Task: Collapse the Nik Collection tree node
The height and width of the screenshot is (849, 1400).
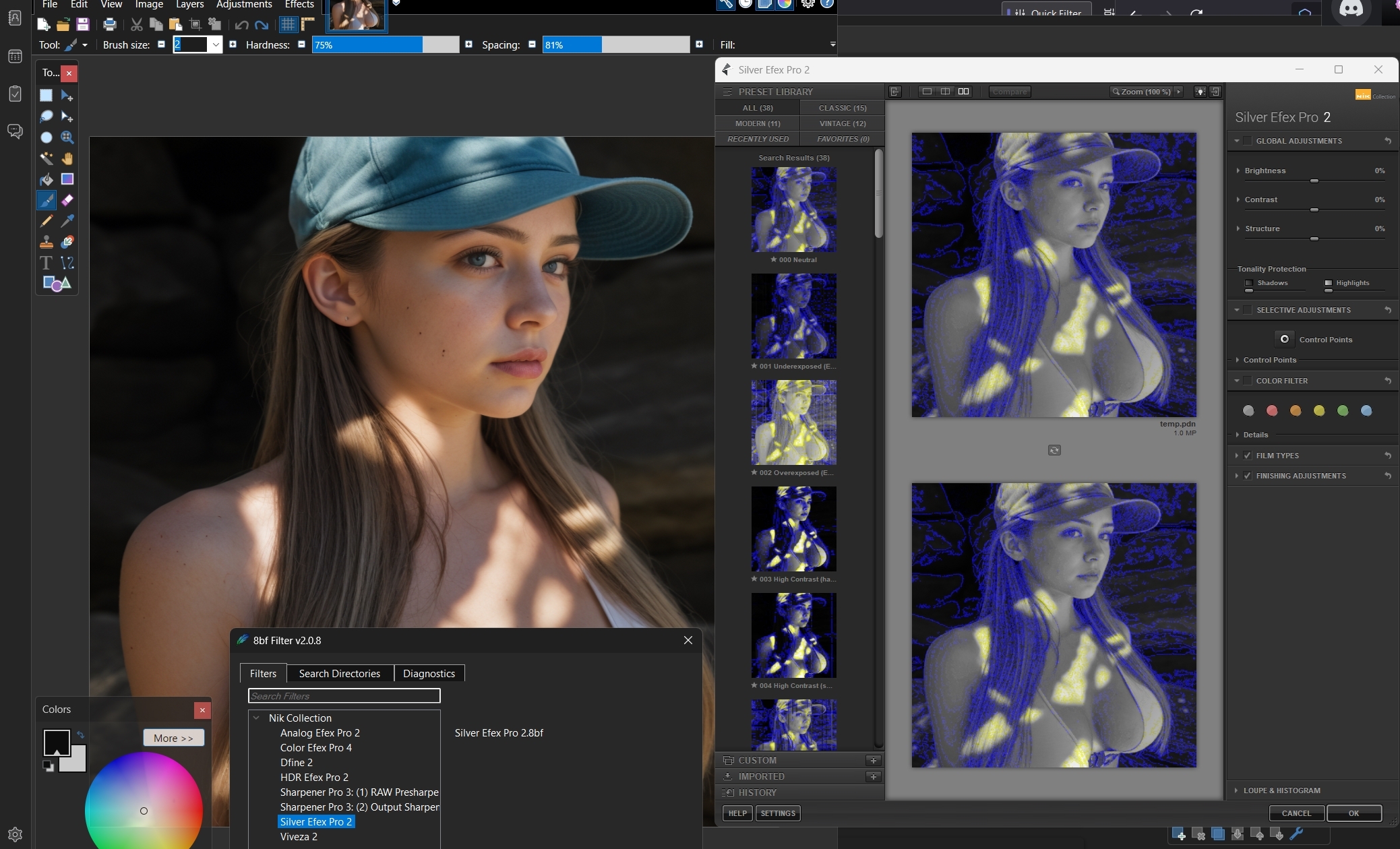Action: (257, 718)
